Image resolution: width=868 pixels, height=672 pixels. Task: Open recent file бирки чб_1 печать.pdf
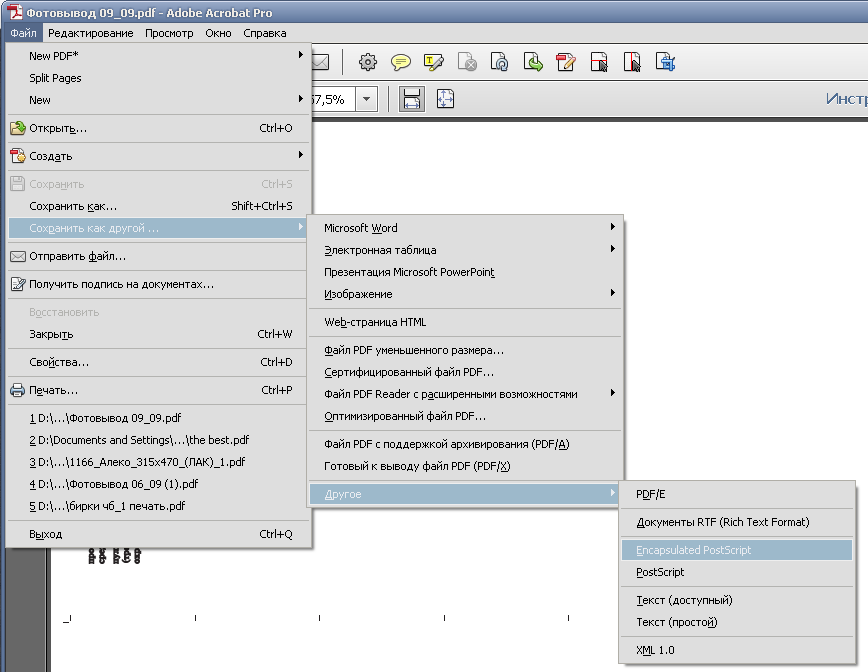pyautogui.click(x=158, y=506)
